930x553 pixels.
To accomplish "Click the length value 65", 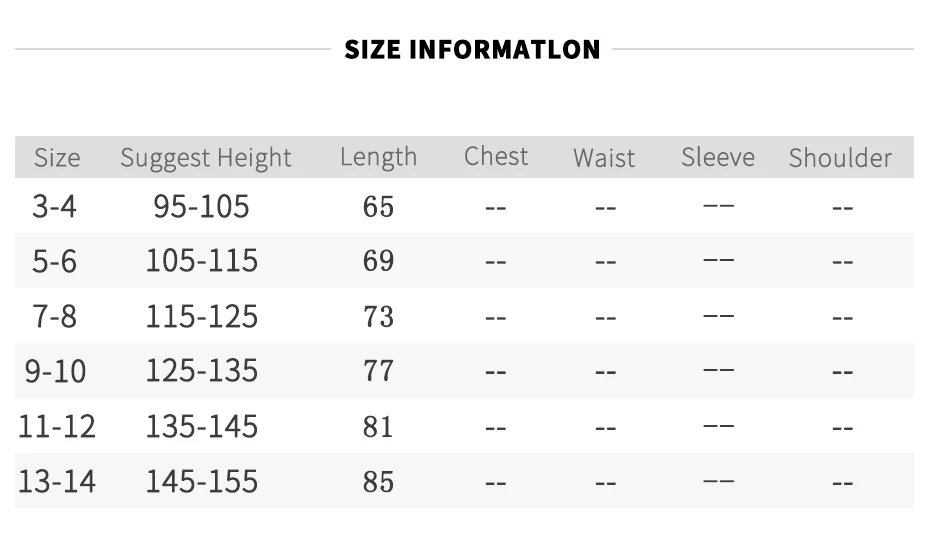I will 378,207.
